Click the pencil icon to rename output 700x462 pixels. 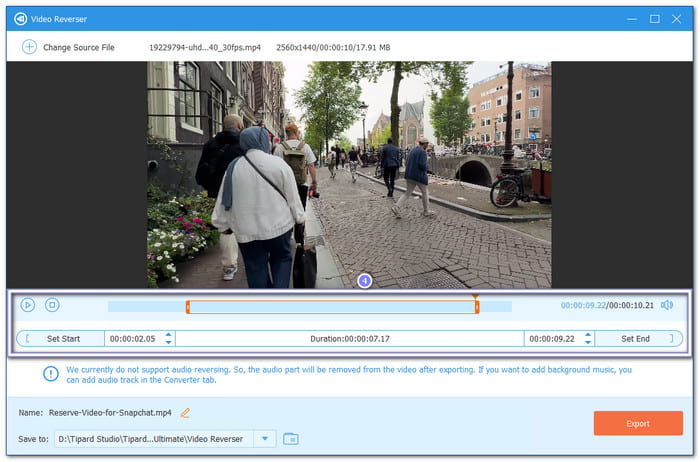point(185,413)
